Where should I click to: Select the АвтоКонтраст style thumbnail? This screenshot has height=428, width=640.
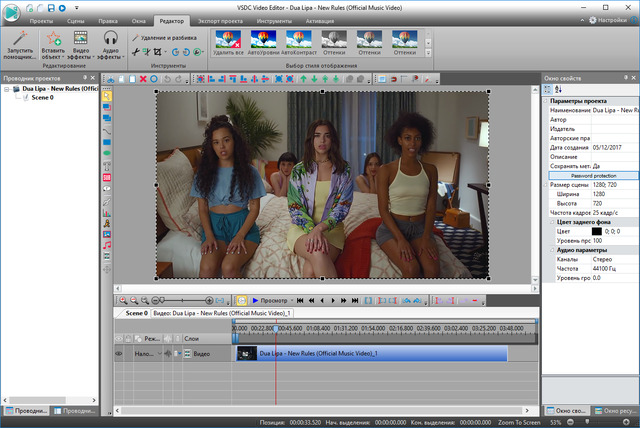299,39
